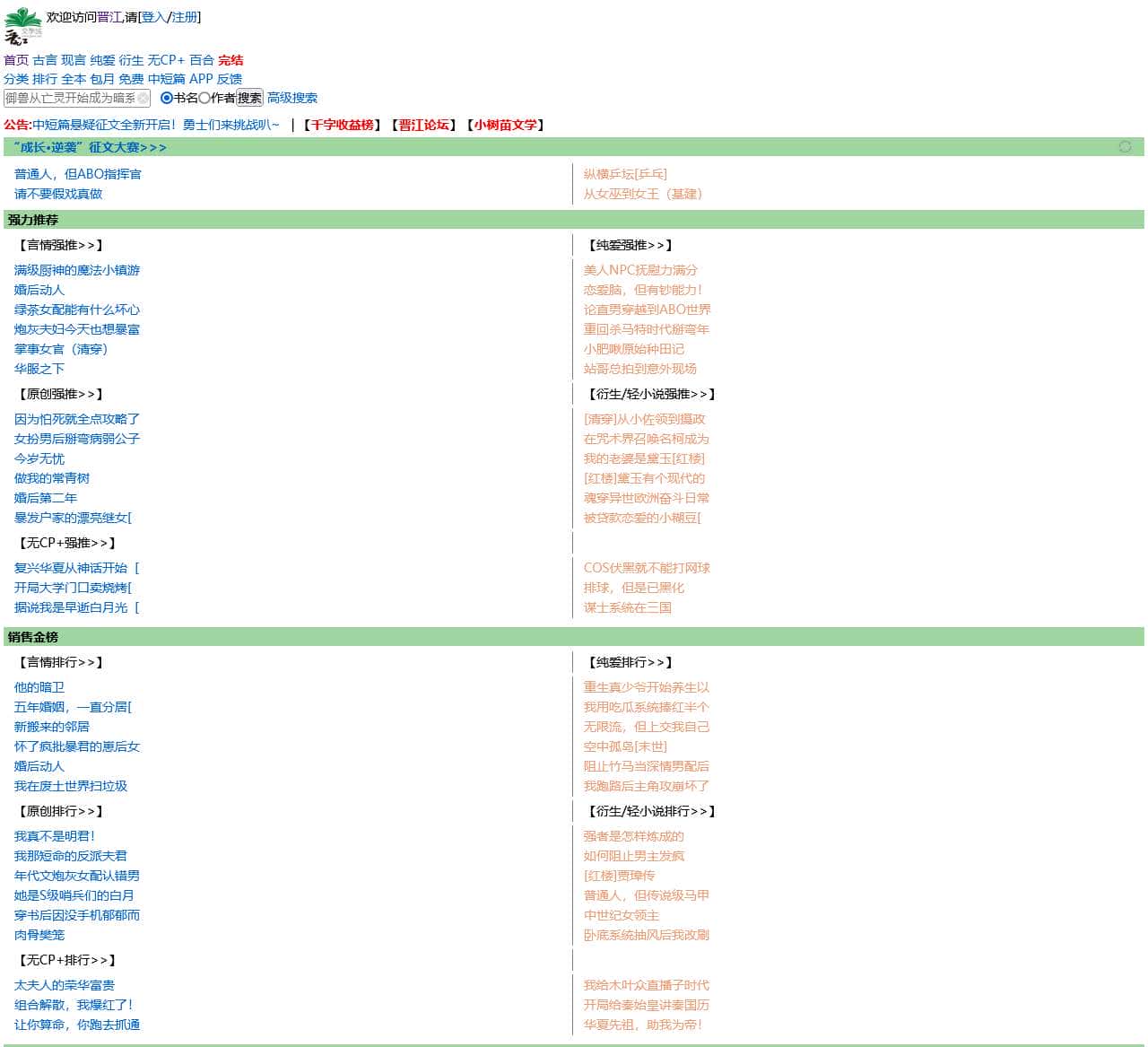The image size is (1148, 1047).
Task: Clear the search box with the x icon
Action: click(143, 98)
